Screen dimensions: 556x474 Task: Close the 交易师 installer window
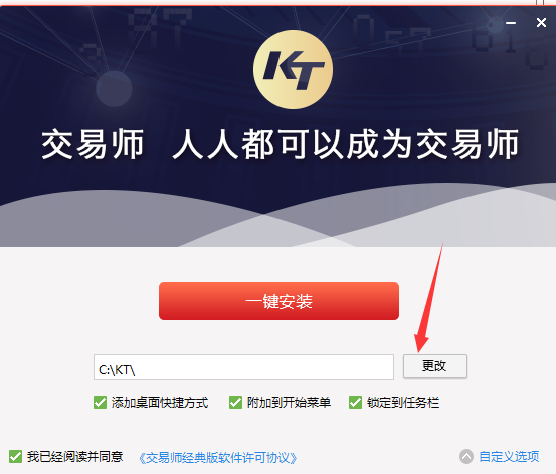click(x=541, y=23)
